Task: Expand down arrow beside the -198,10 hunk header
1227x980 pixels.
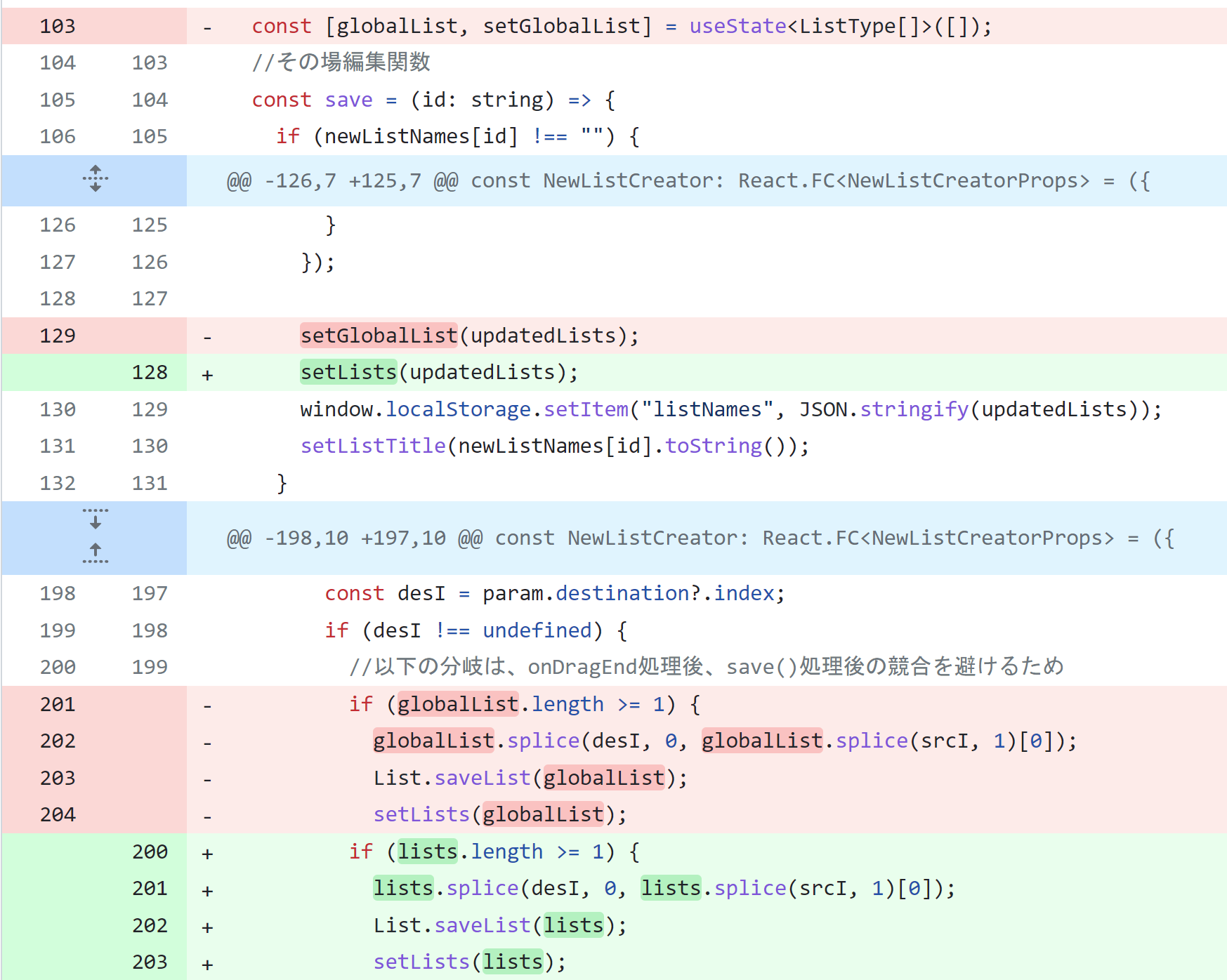Action: coord(96,519)
